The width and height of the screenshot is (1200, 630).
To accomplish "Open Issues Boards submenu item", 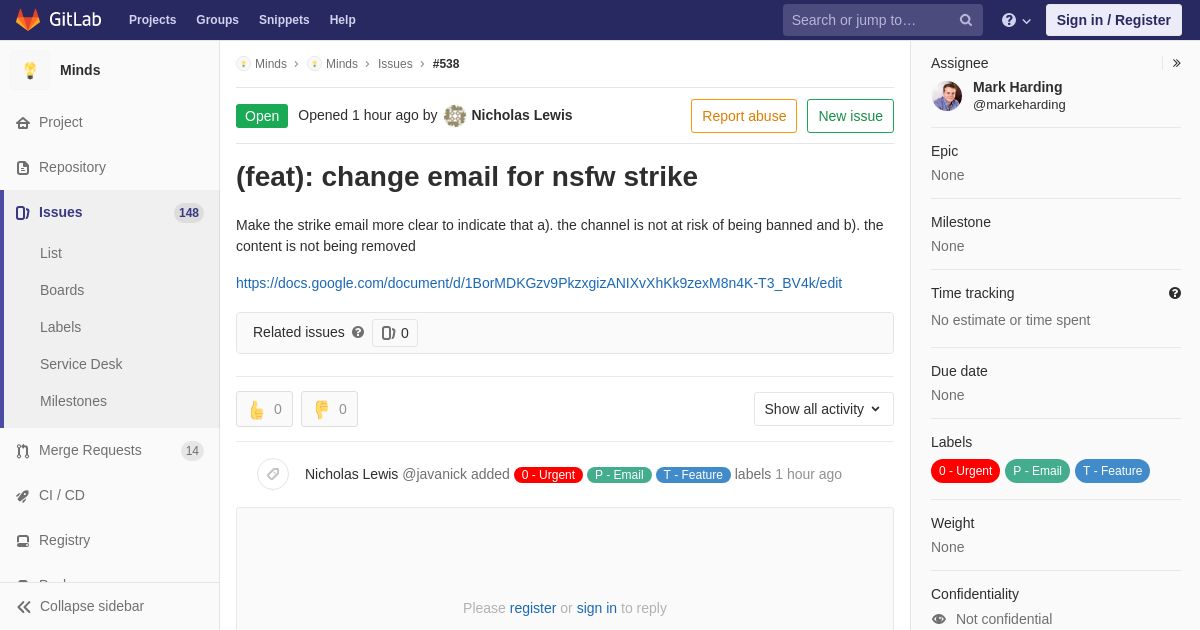I will point(62,290).
